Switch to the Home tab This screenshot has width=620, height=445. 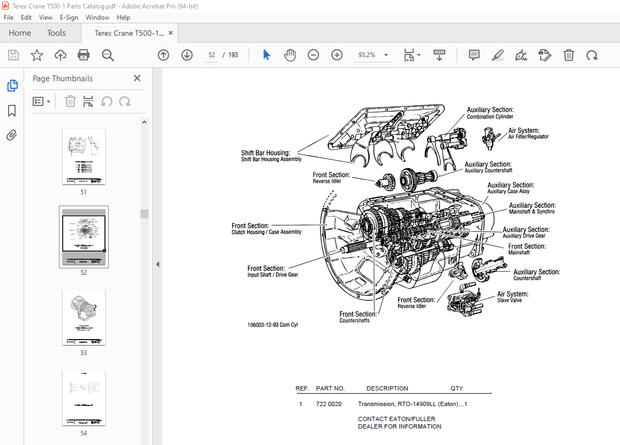click(x=20, y=33)
